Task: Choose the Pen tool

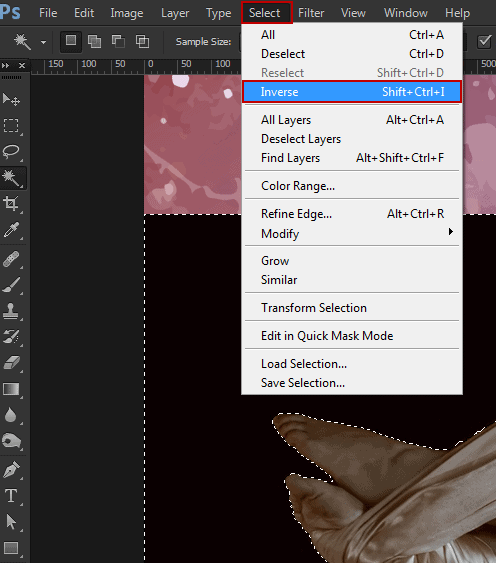Action: point(11,470)
